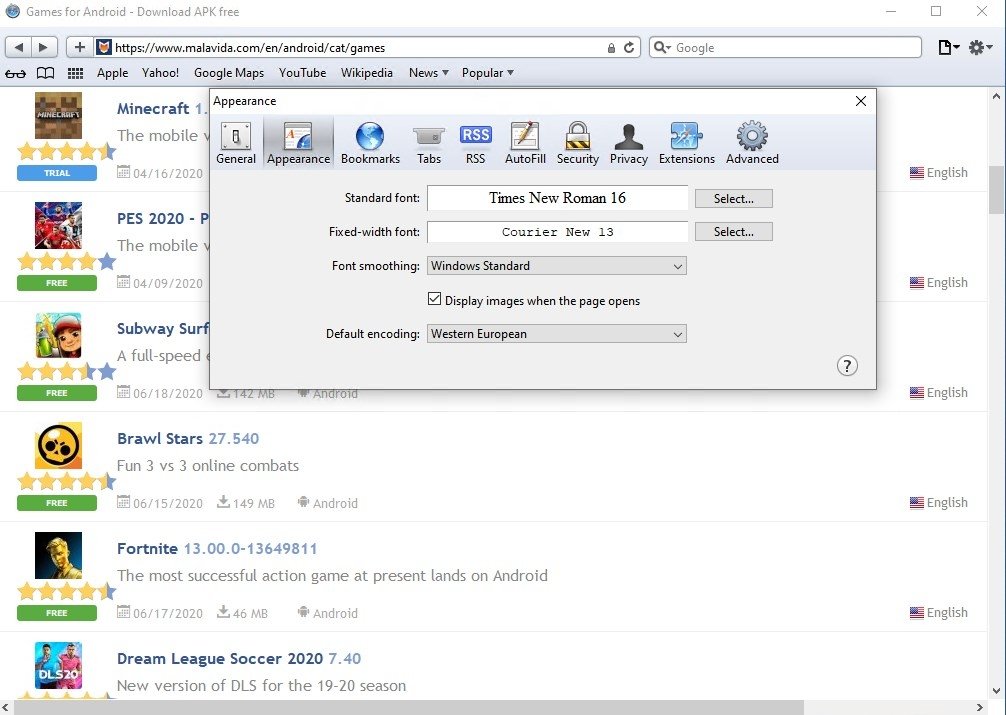1006x715 pixels.
Task: Go back with the browser back arrow
Action: coord(19,47)
